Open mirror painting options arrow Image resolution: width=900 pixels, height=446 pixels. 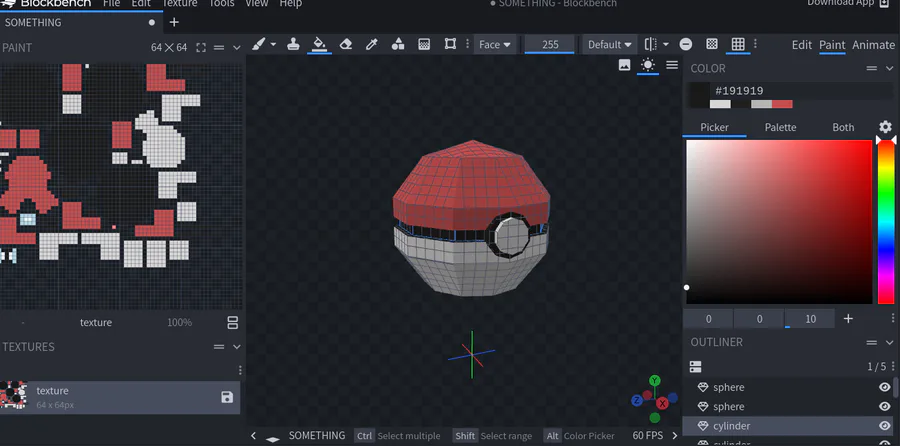point(666,44)
